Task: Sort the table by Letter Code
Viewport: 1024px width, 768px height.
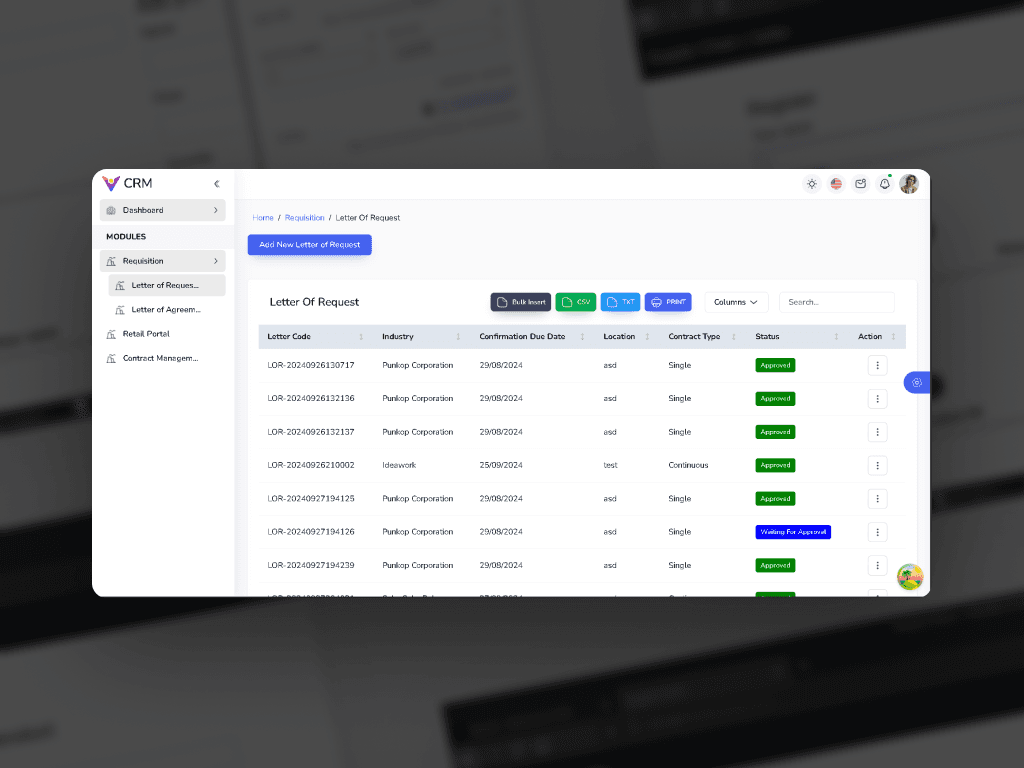Action: coord(361,337)
